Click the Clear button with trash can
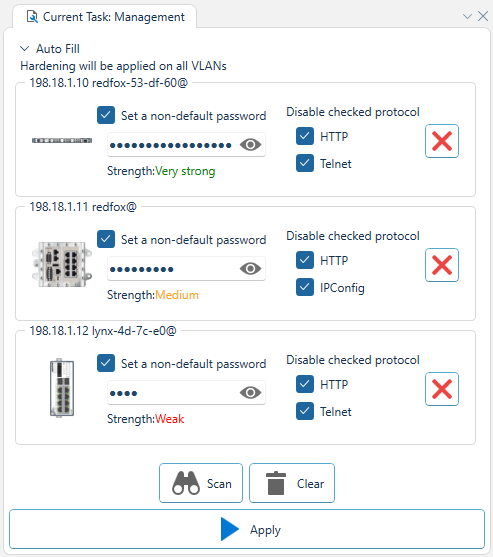 292,483
